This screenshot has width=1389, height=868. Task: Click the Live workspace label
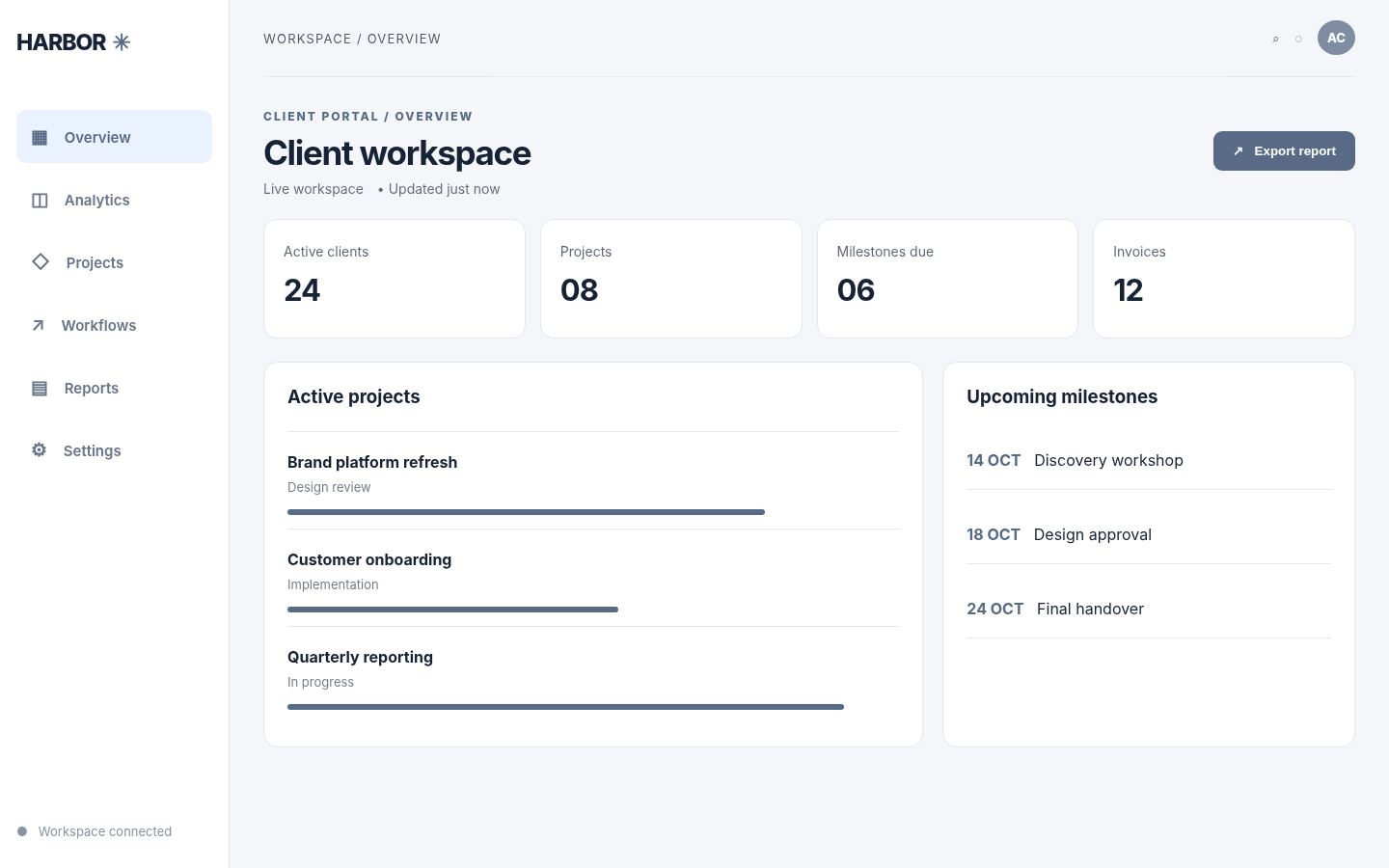coord(313,189)
